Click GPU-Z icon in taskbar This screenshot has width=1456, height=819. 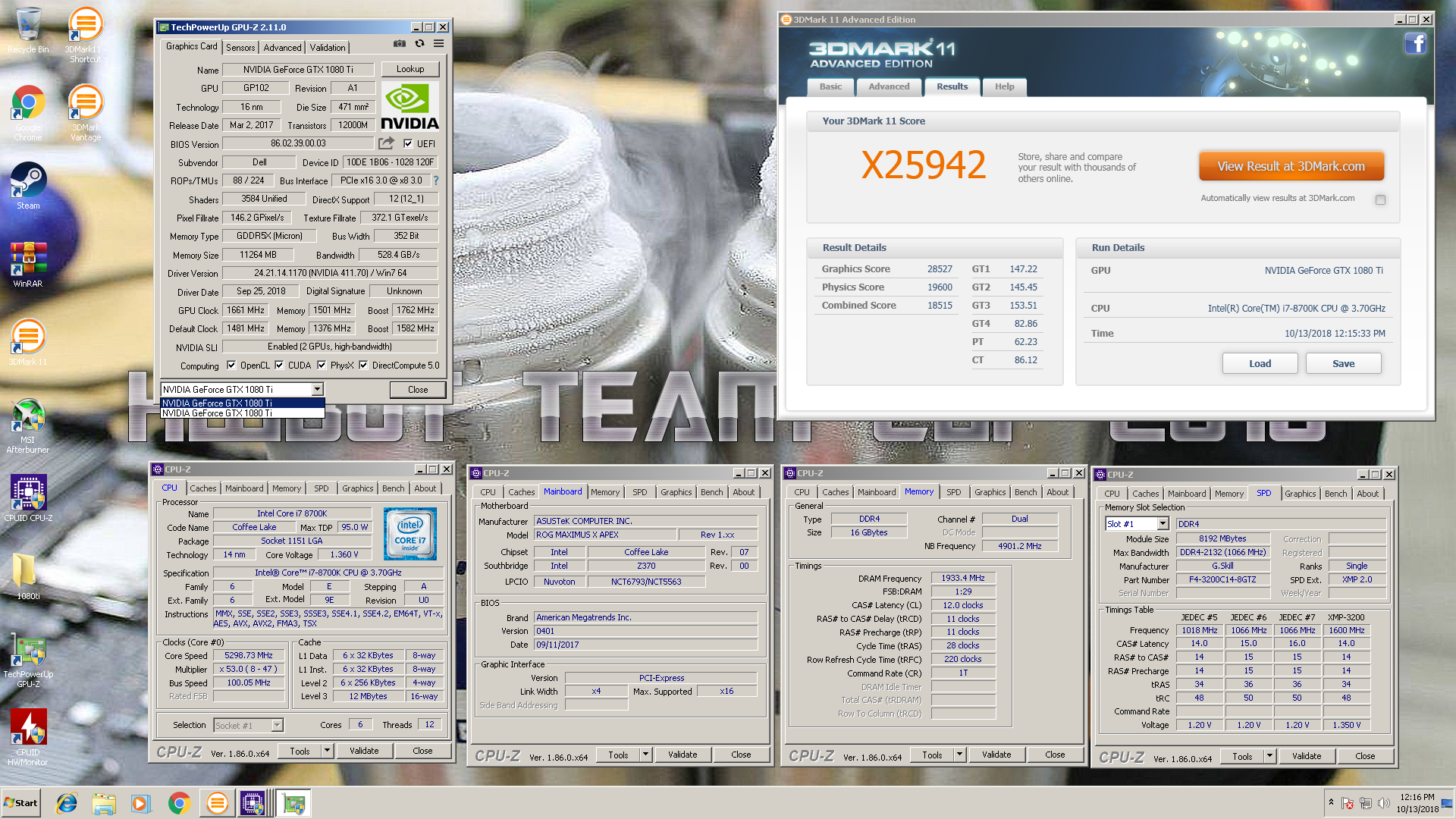pyautogui.click(x=293, y=803)
